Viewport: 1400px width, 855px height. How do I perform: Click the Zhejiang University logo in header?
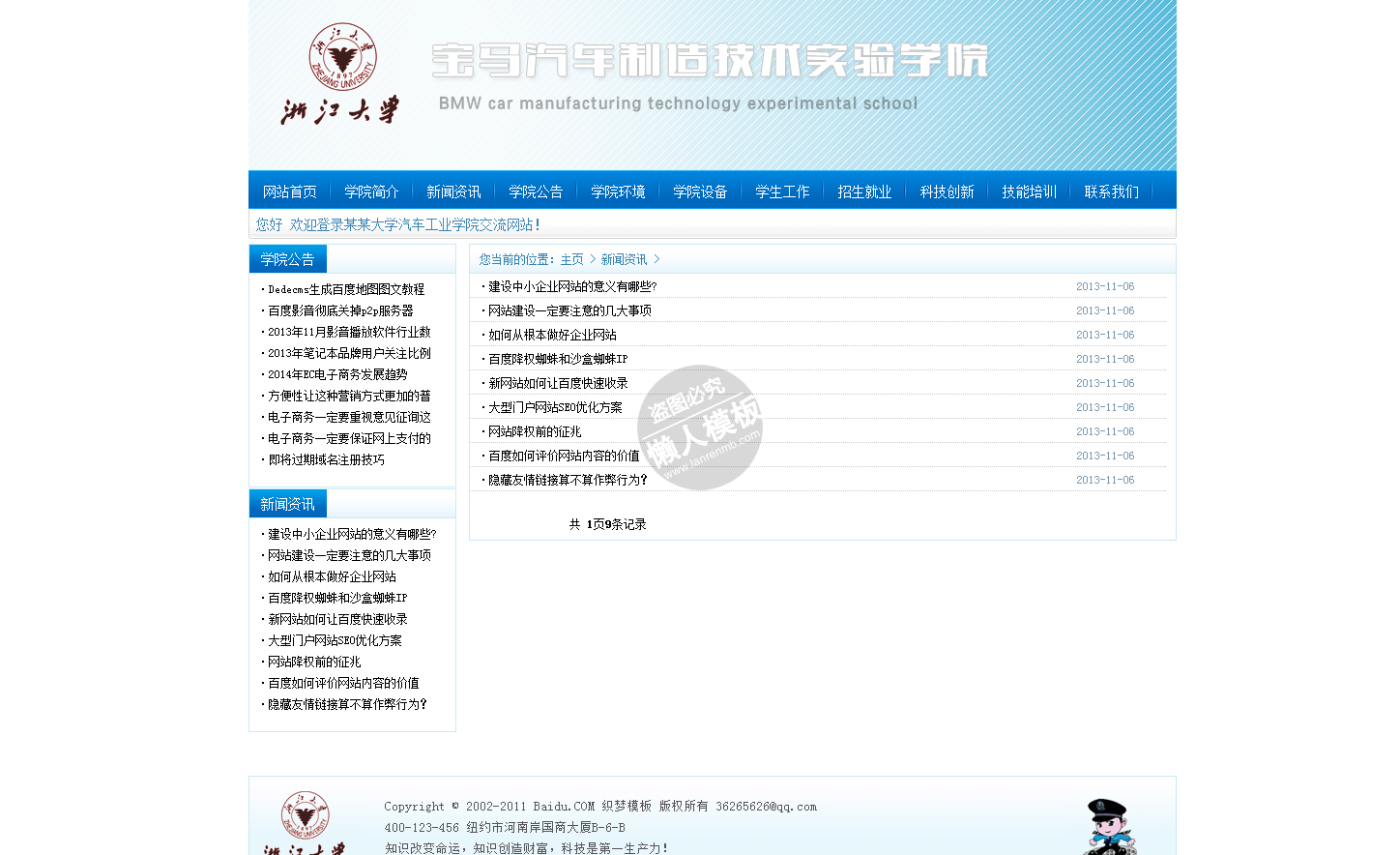tap(340, 74)
